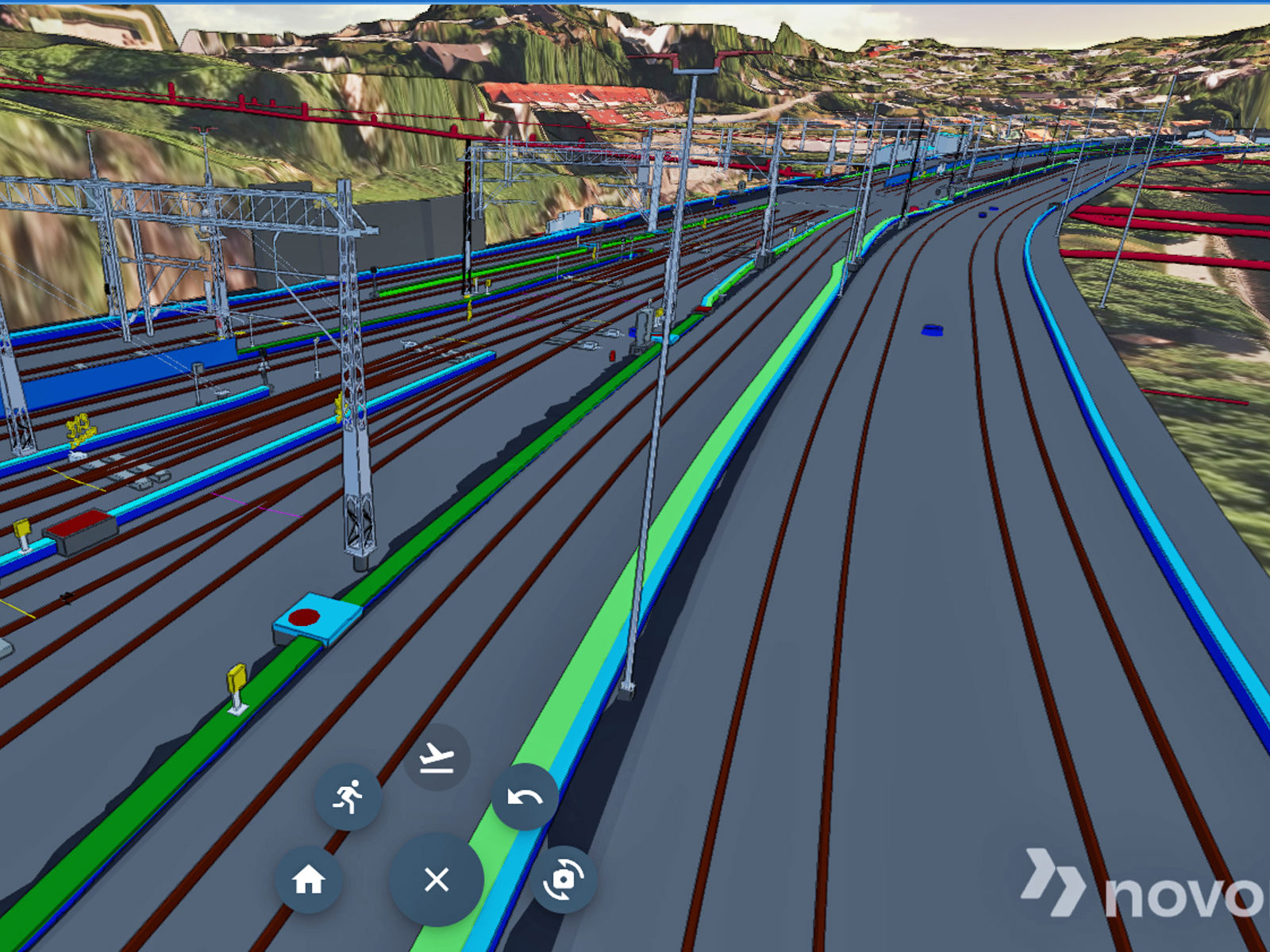Viewport: 1270px width, 952px height.
Task: Select the cyan box with red circle
Action: tap(317, 619)
